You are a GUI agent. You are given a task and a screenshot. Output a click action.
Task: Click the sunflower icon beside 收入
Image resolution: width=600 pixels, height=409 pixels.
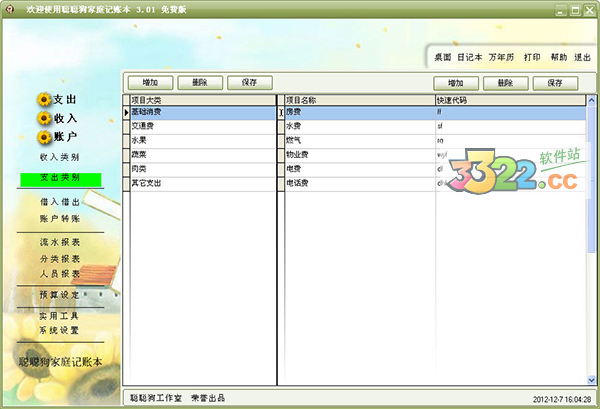pos(44,118)
